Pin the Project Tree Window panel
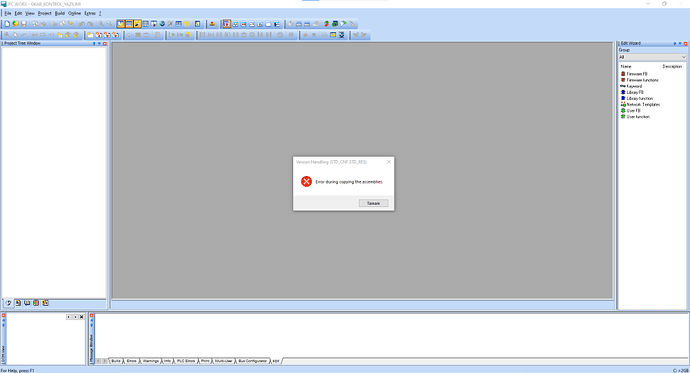690x373 pixels. (94, 44)
